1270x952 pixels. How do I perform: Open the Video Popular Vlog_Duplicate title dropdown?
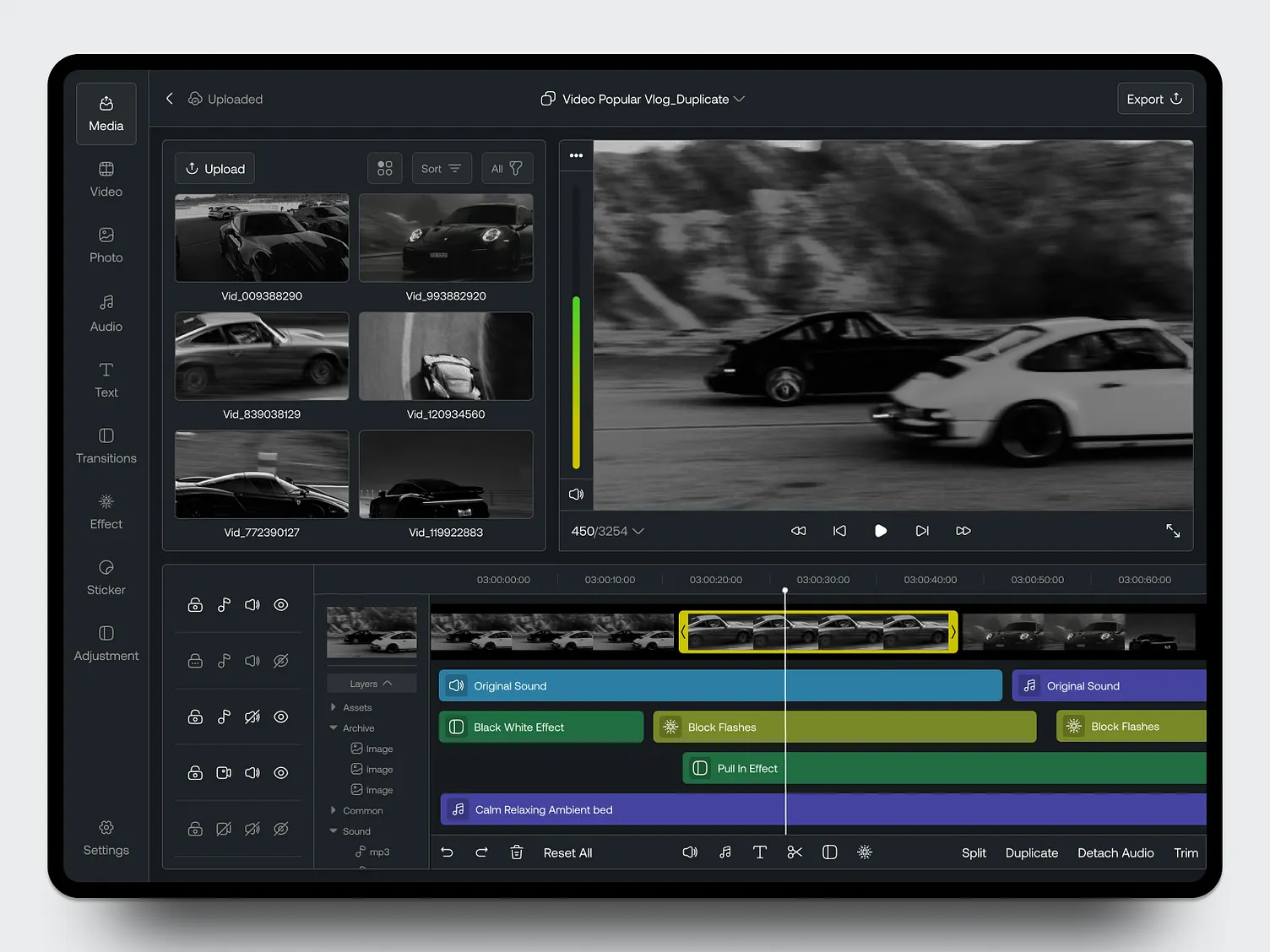739,99
